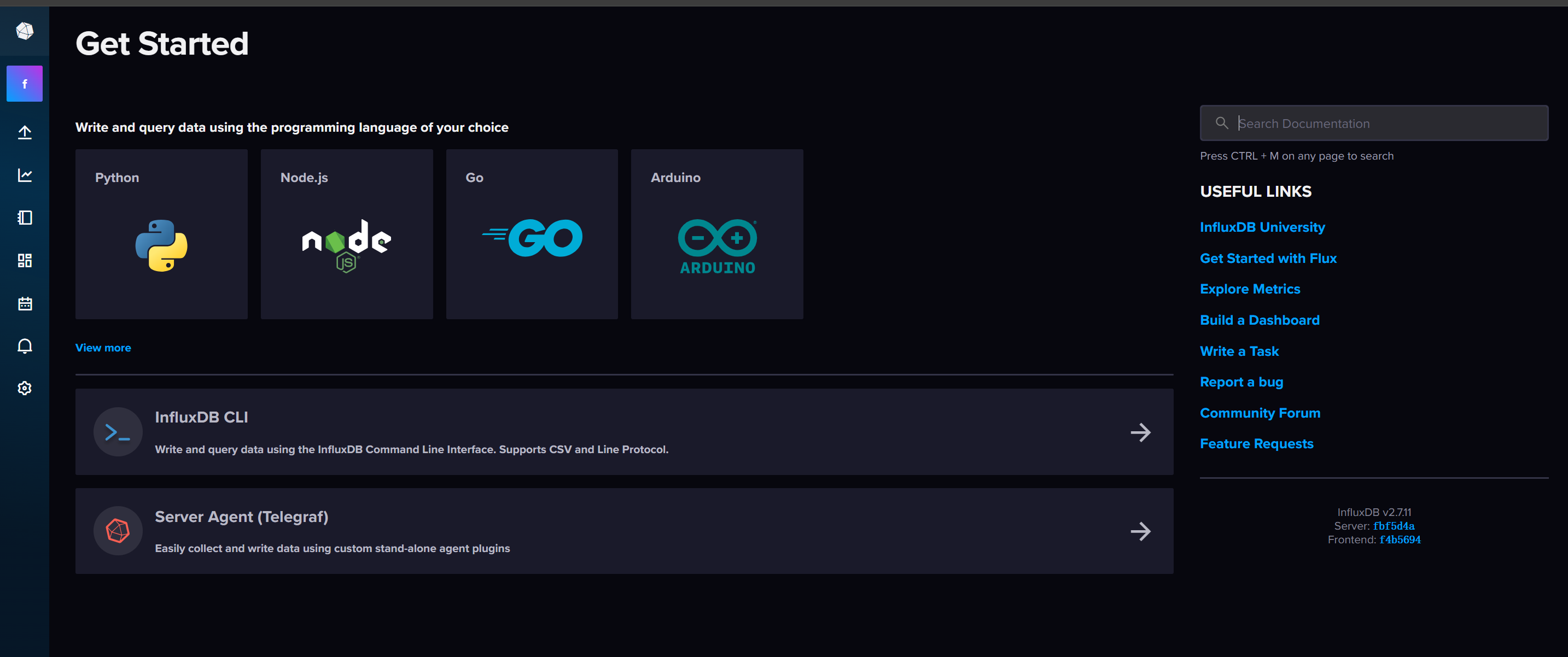Image resolution: width=1568 pixels, height=657 pixels.
Task: Click Frontend commit f4b5694 link
Action: 1400,539
